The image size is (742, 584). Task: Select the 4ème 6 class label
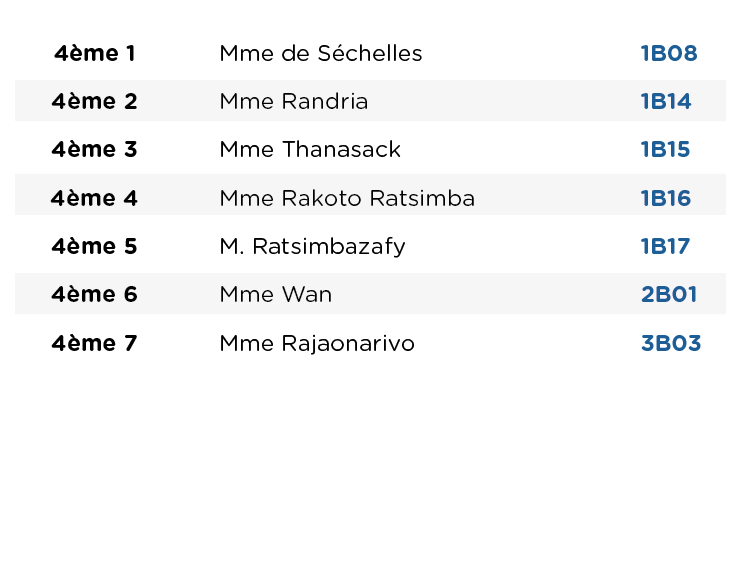pyautogui.click(x=95, y=294)
